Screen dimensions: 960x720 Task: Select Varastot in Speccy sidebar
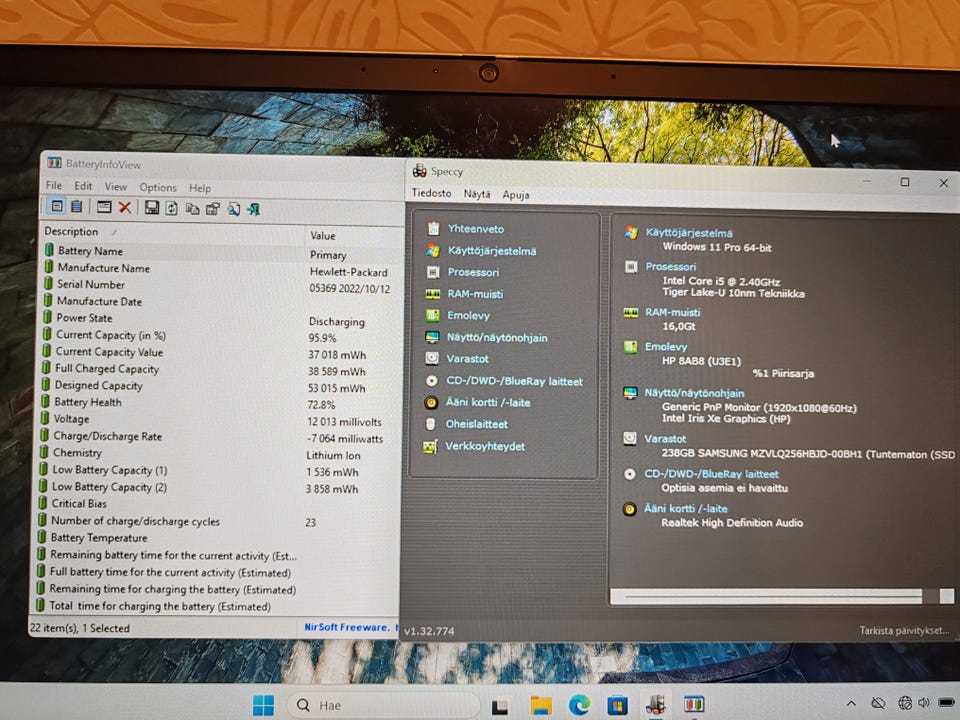[467, 359]
